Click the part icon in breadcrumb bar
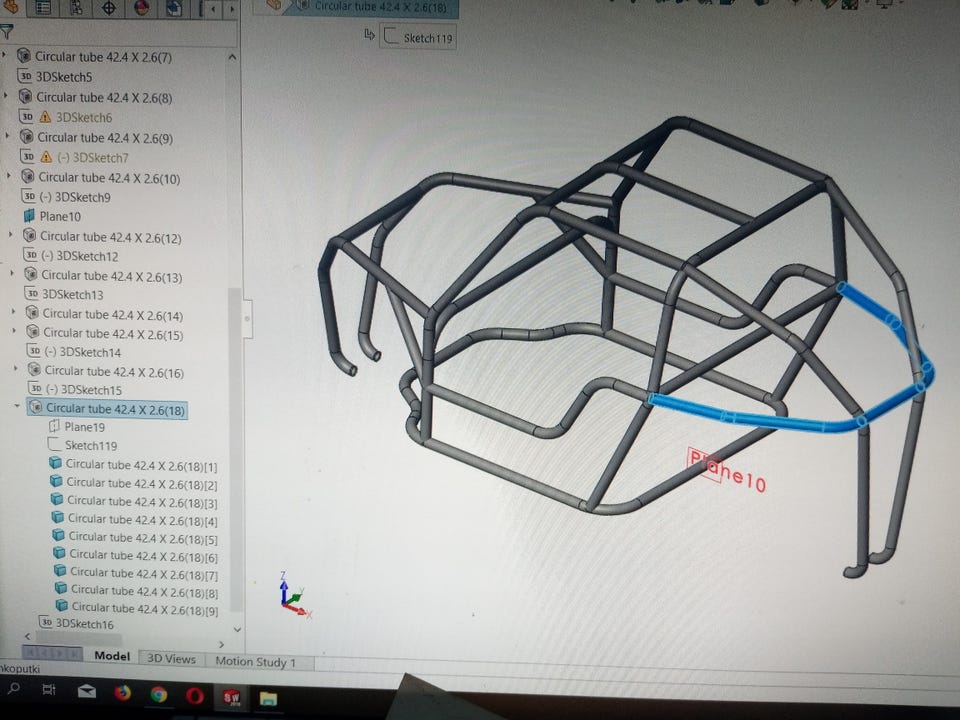 pyautogui.click(x=274, y=5)
